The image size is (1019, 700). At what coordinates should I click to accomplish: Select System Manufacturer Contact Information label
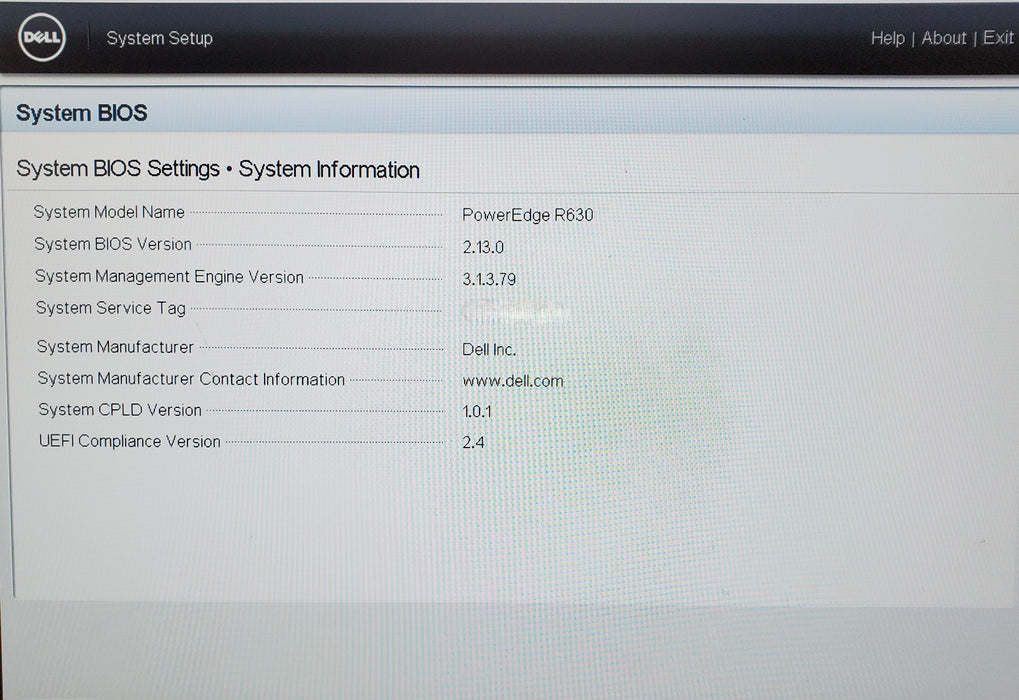191,379
